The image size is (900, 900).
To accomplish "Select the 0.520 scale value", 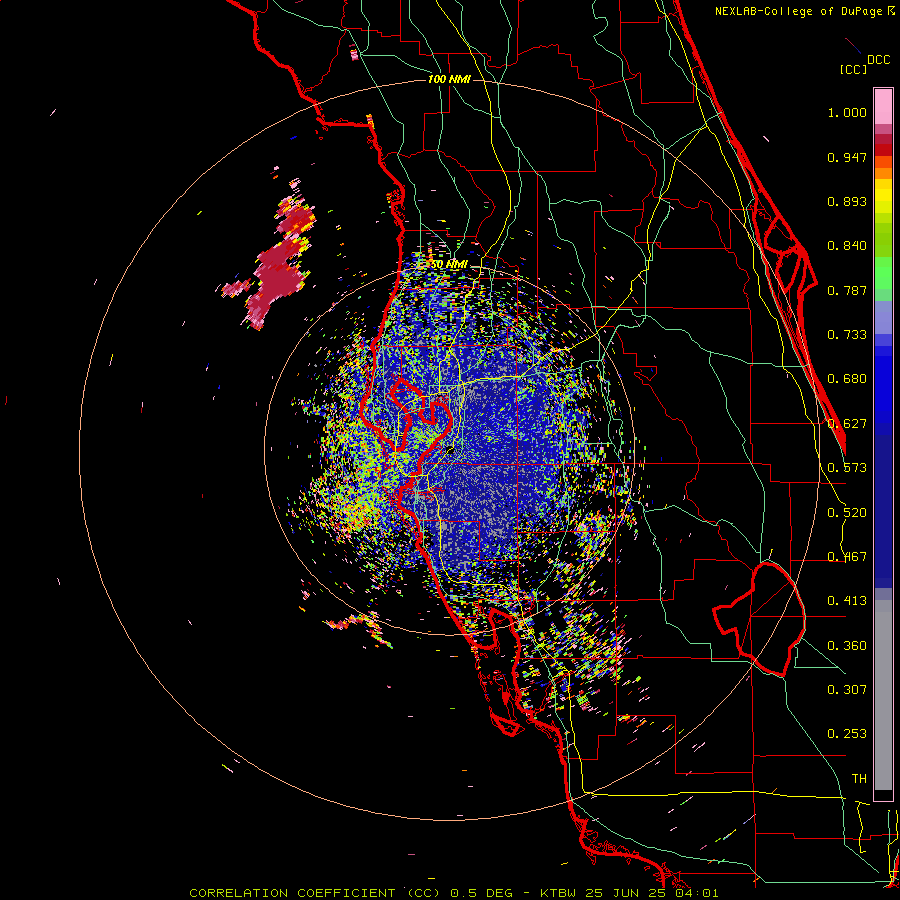I will click(847, 513).
